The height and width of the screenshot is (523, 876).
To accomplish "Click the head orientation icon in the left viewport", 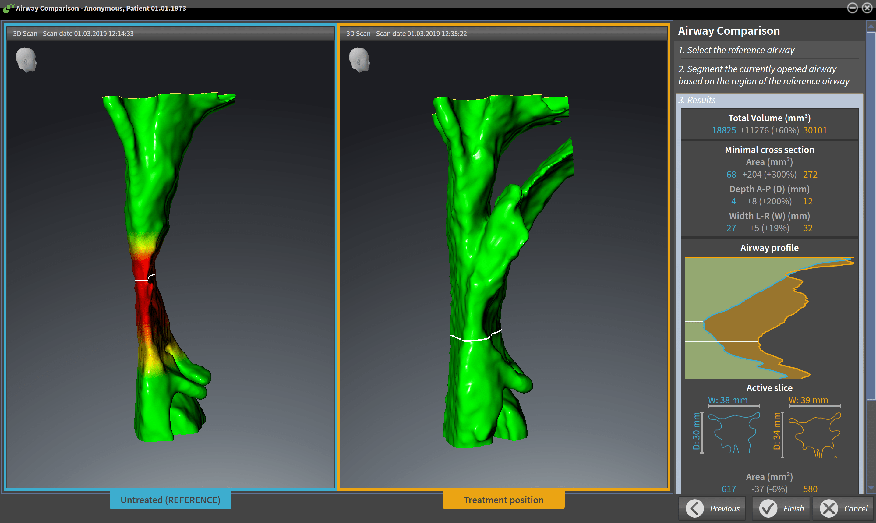I will [25, 60].
